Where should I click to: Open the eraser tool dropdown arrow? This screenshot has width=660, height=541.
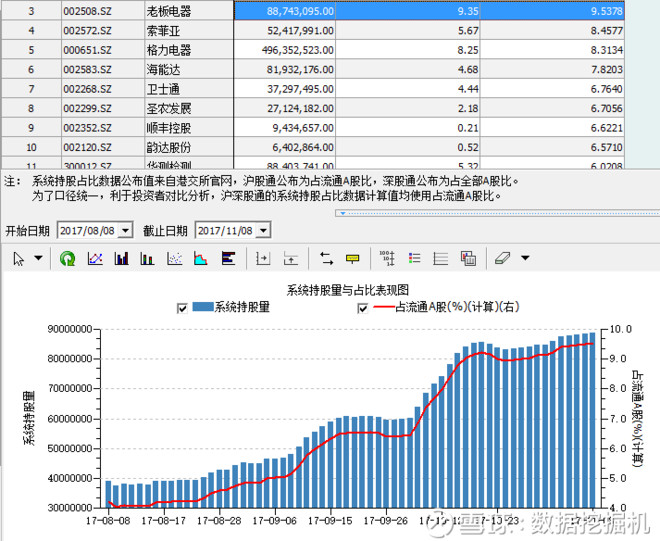coord(525,258)
